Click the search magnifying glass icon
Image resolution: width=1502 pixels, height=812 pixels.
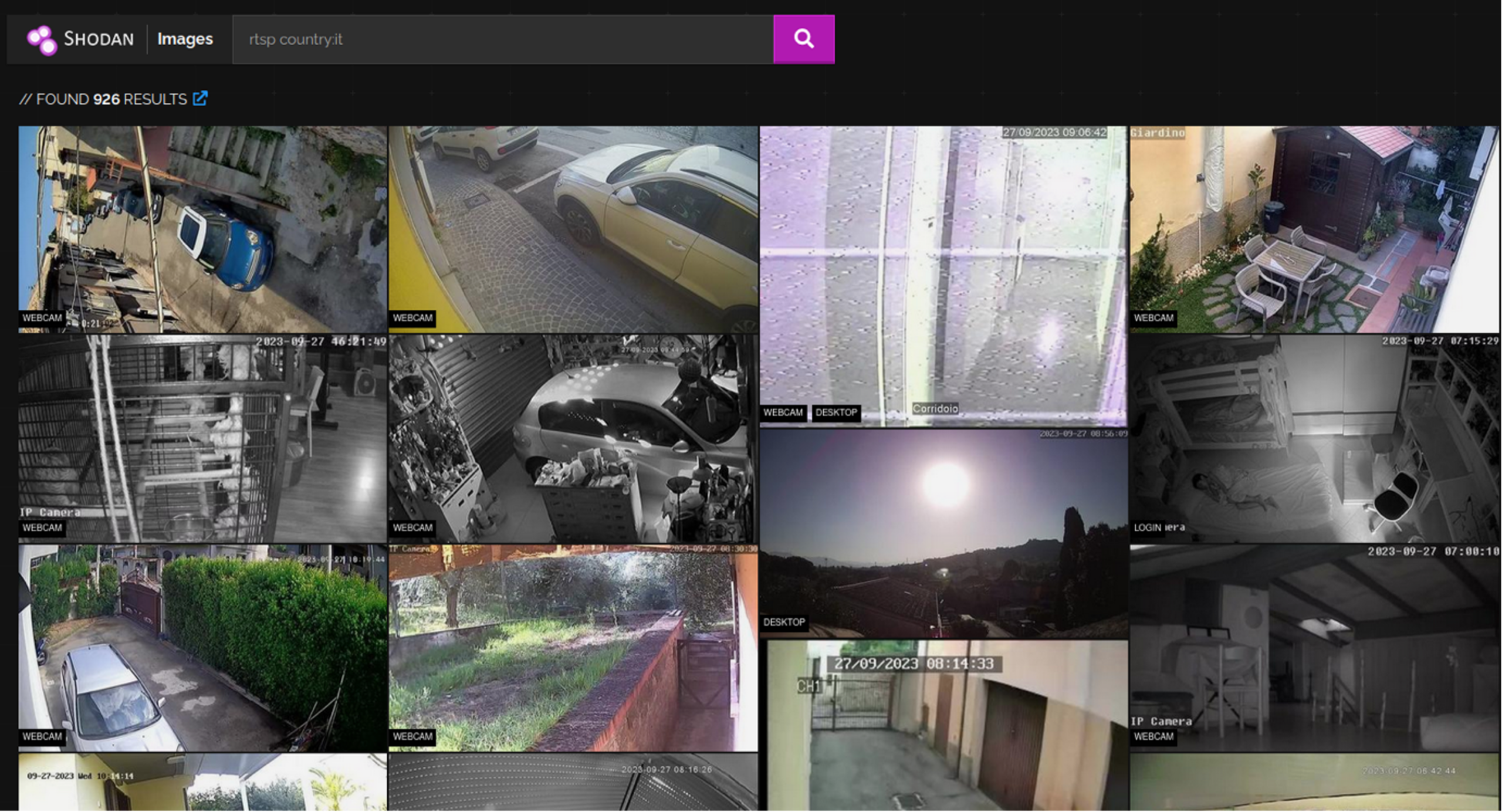coord(804,39)
